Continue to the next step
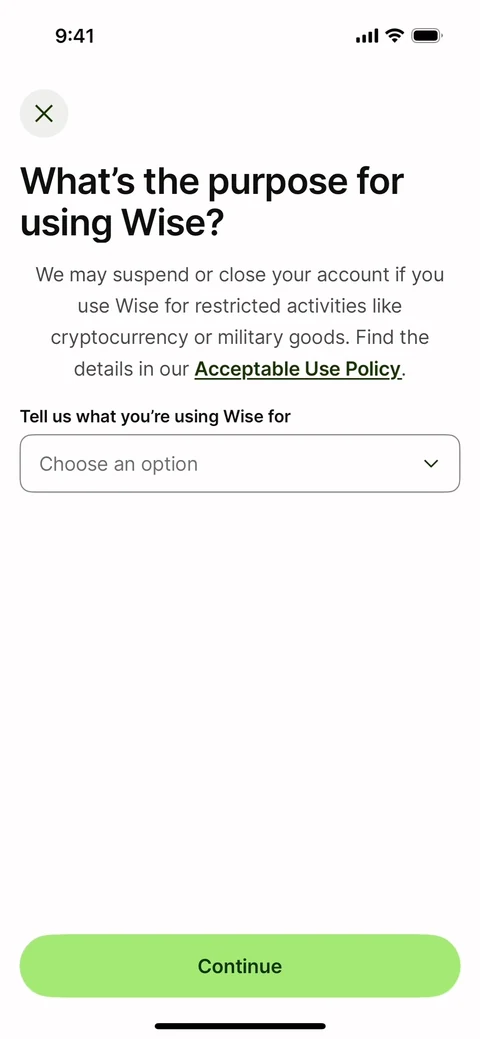Viewport: 480px width, 1039px height. pos(240,965)
